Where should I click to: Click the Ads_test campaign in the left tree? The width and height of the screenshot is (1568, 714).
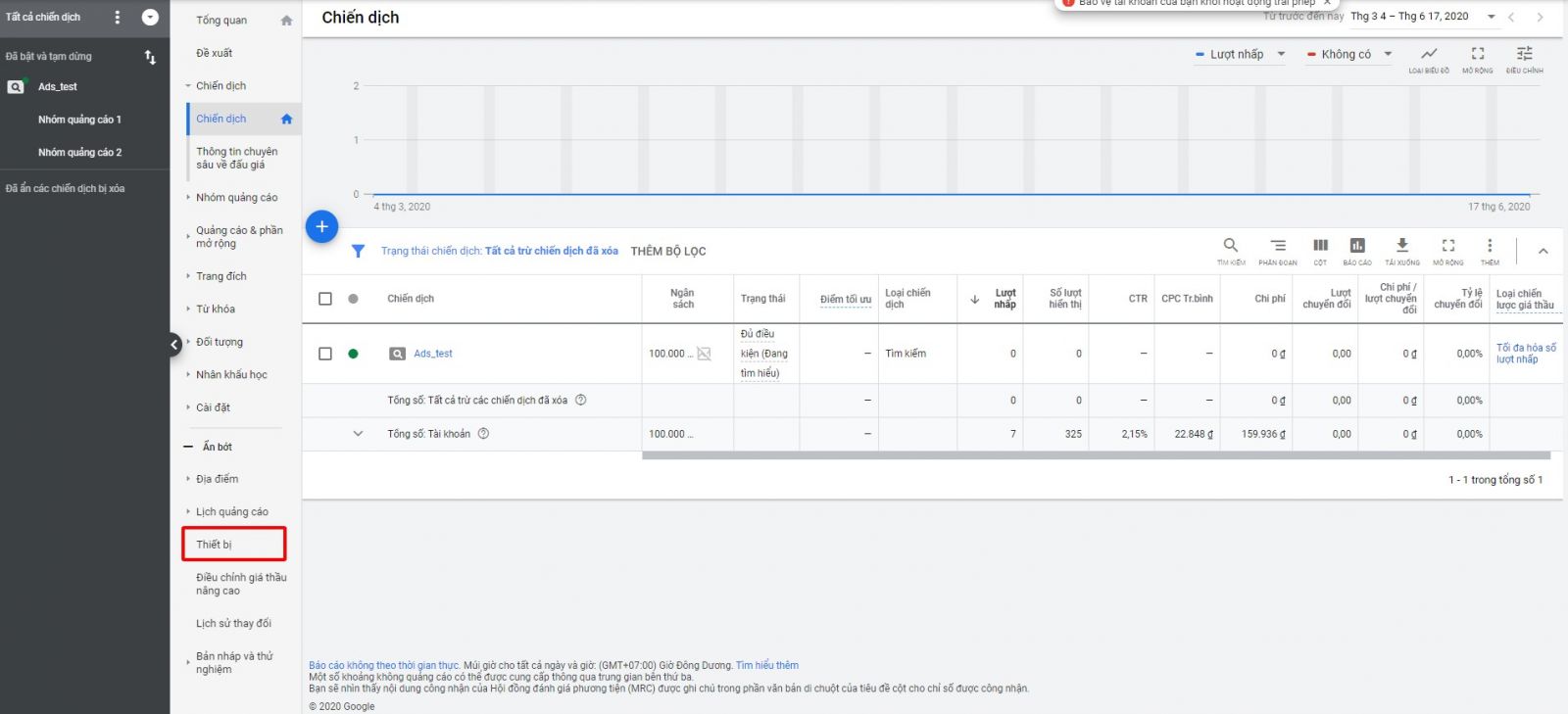(x=58, y=87)
